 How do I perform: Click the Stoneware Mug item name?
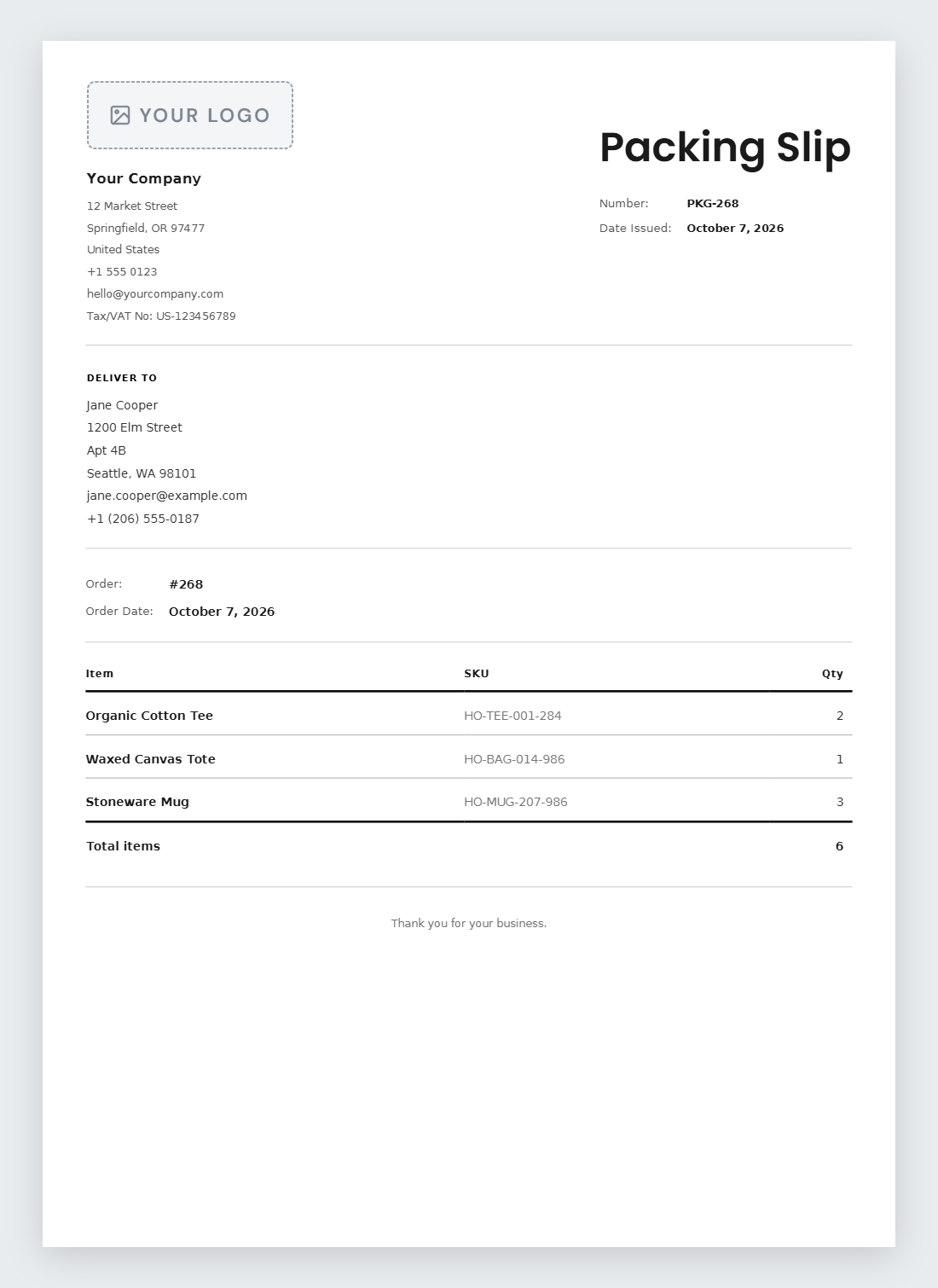coord(137,802)
